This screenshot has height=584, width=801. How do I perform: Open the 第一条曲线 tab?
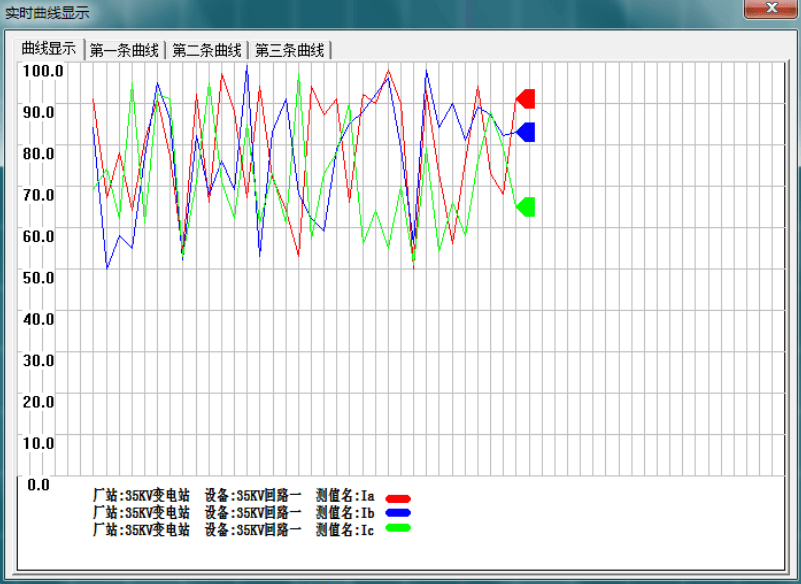[124, 50]
